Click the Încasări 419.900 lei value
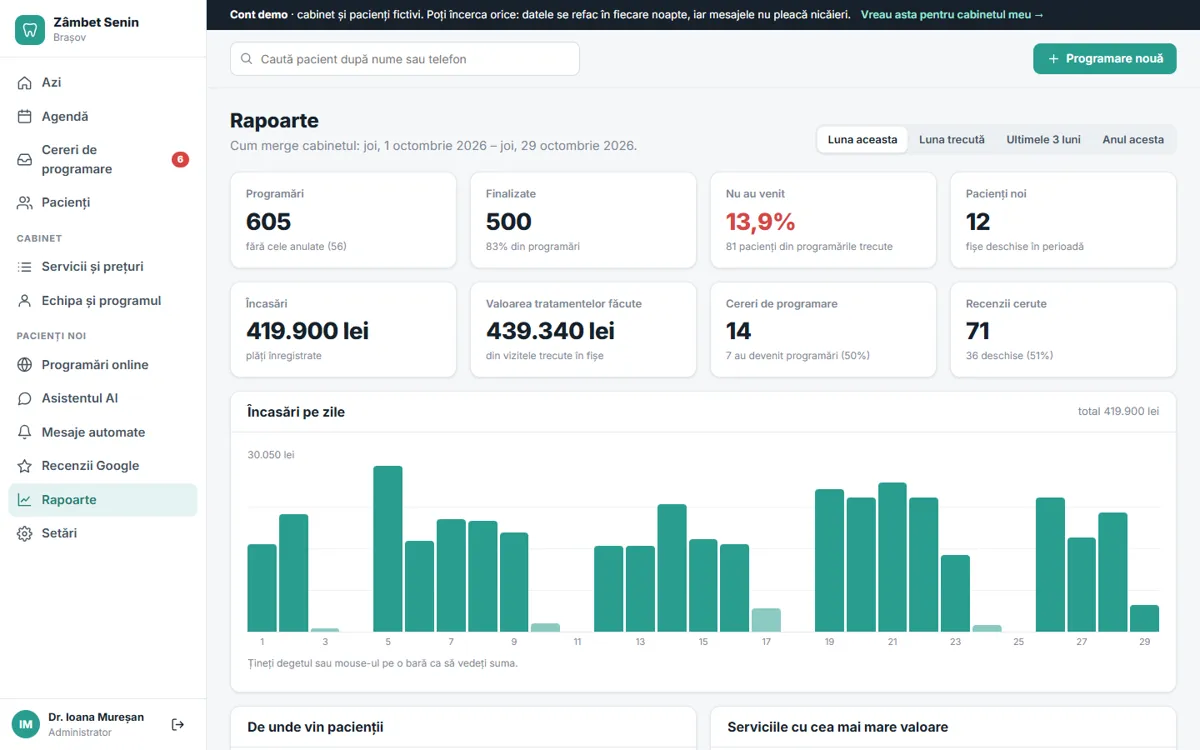Screen dimensions: 1200x750 307,331
